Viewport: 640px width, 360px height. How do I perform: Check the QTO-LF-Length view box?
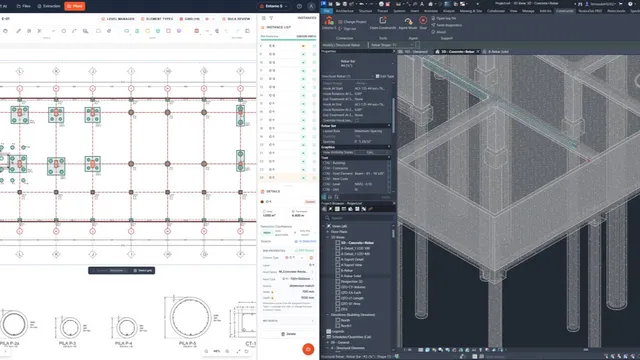(338, 298)
